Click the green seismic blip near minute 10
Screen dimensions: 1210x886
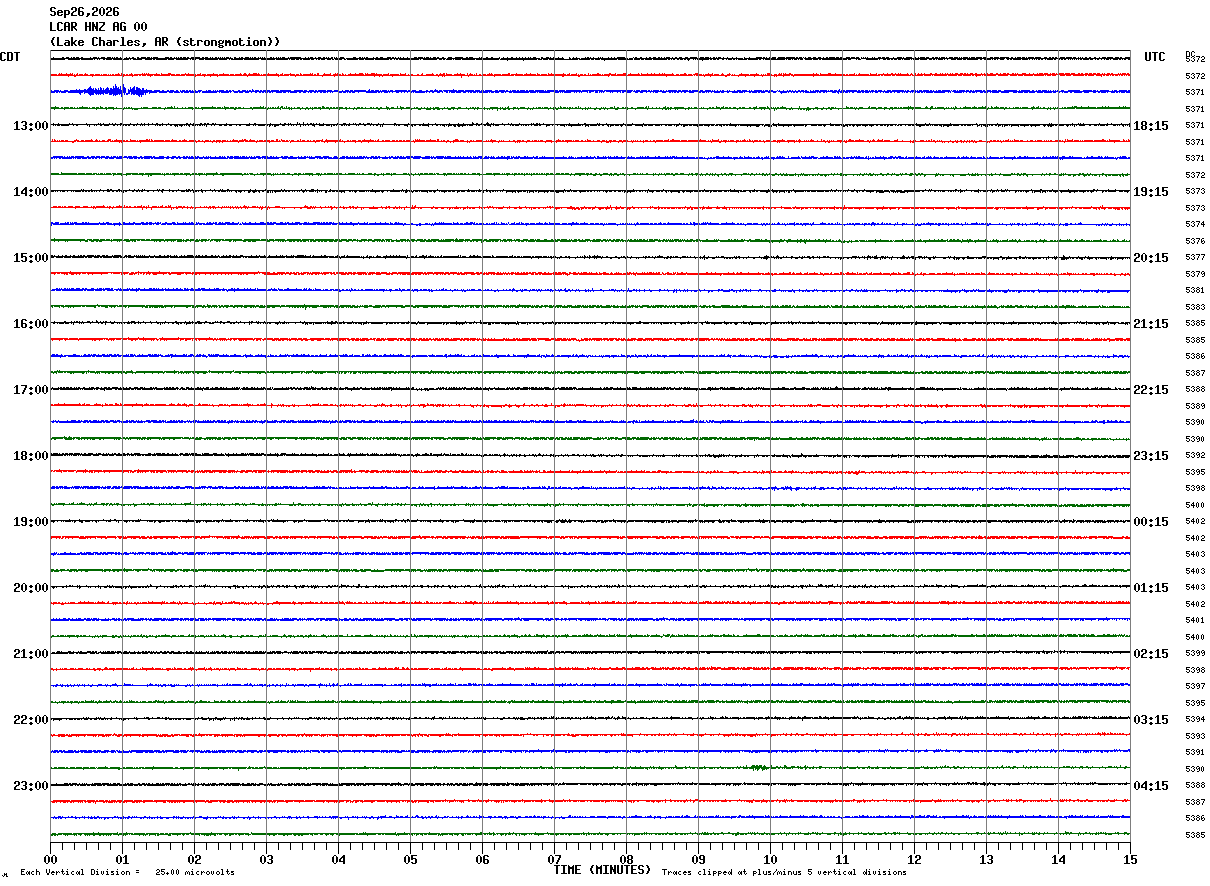759,767
